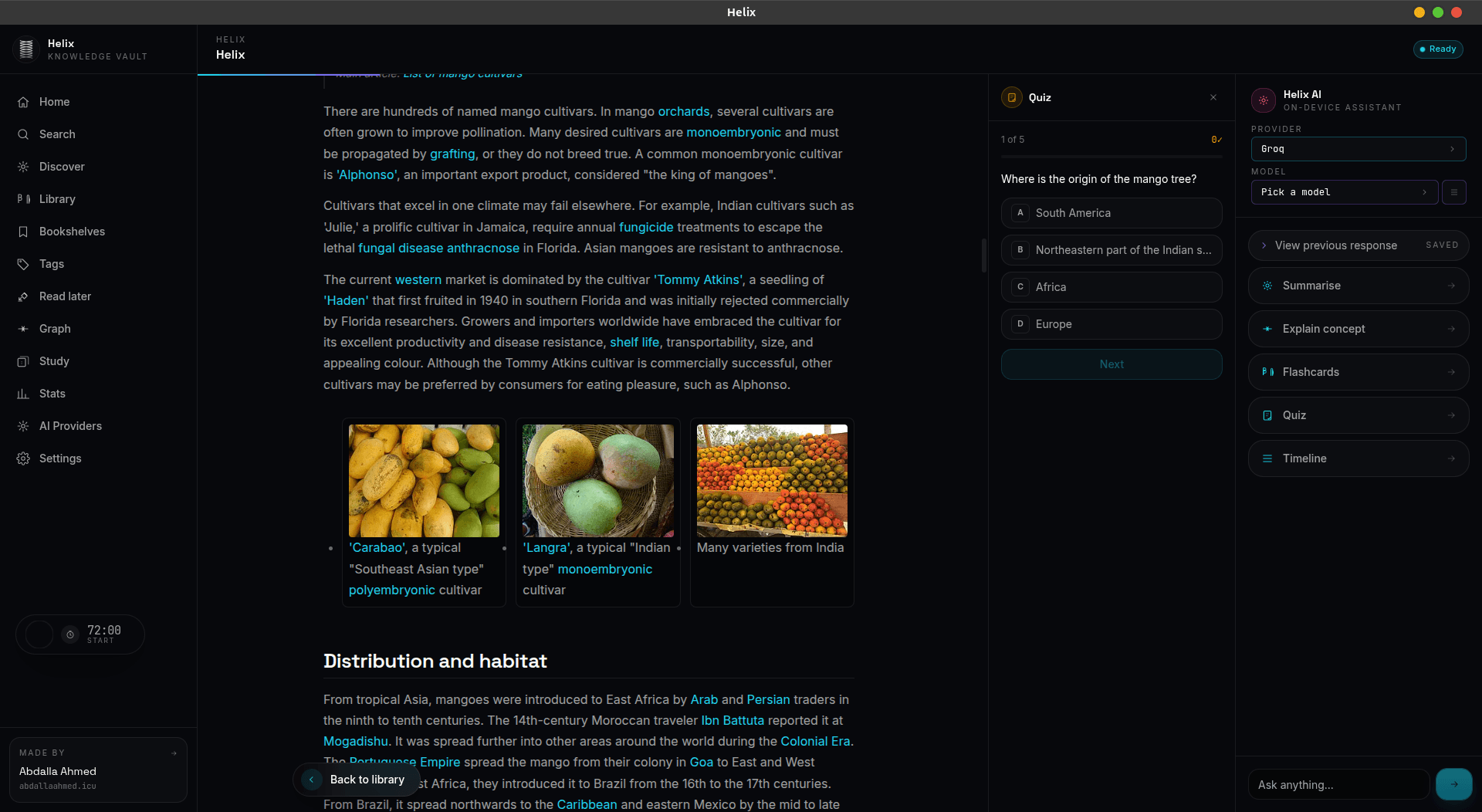Open the Carabao mango thumbnail
Screen dimensions: 1482x812
click(424, 480)
